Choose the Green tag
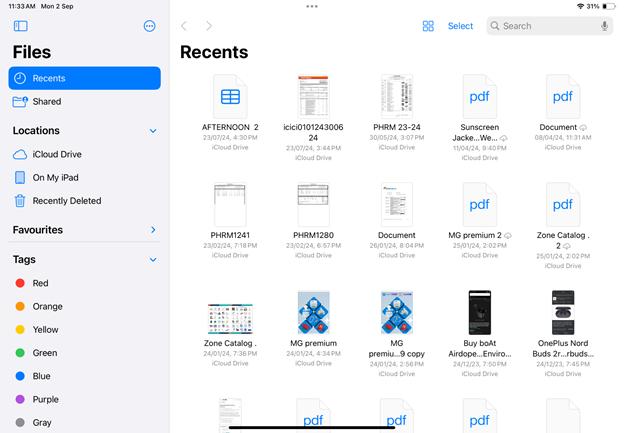Image resolution: width=624 pixels, height=433 pixels. [84, 353]
